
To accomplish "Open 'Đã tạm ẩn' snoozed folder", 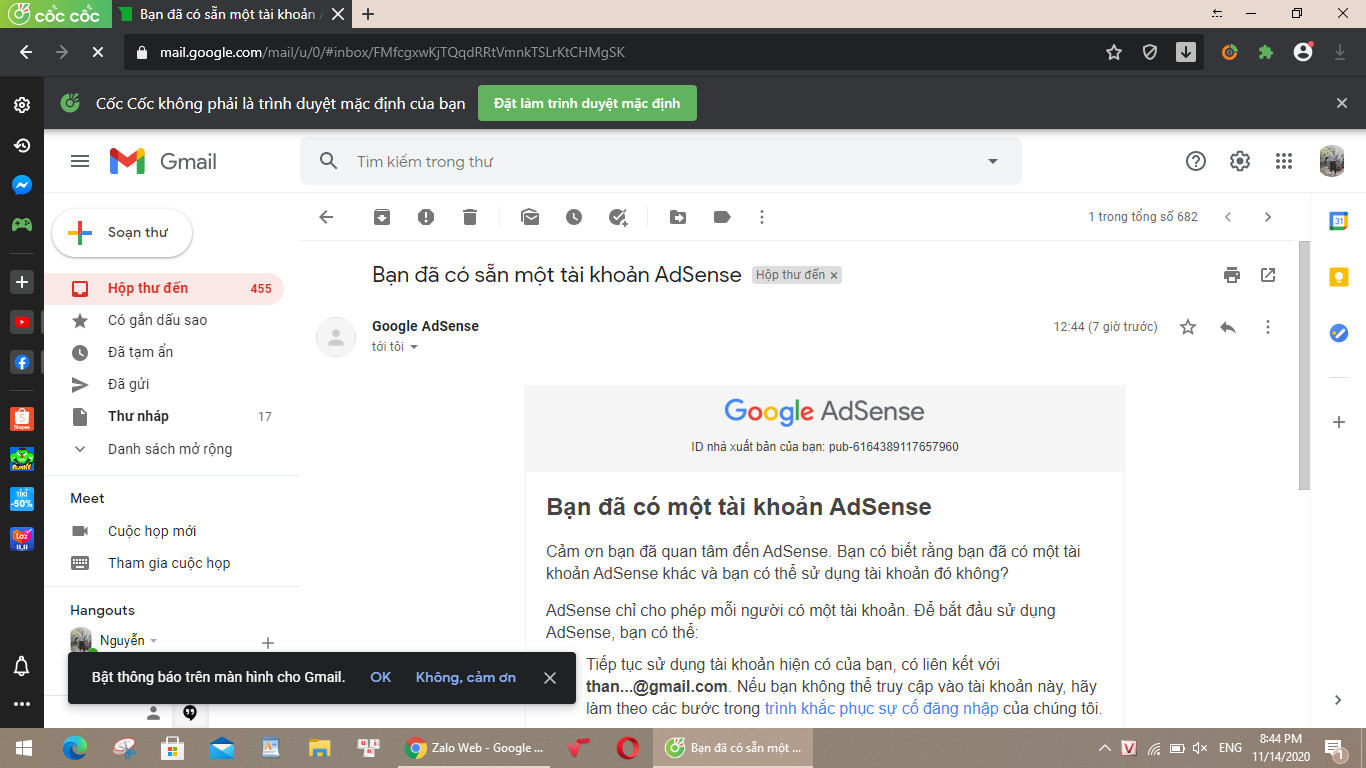I will pos(164,352).
